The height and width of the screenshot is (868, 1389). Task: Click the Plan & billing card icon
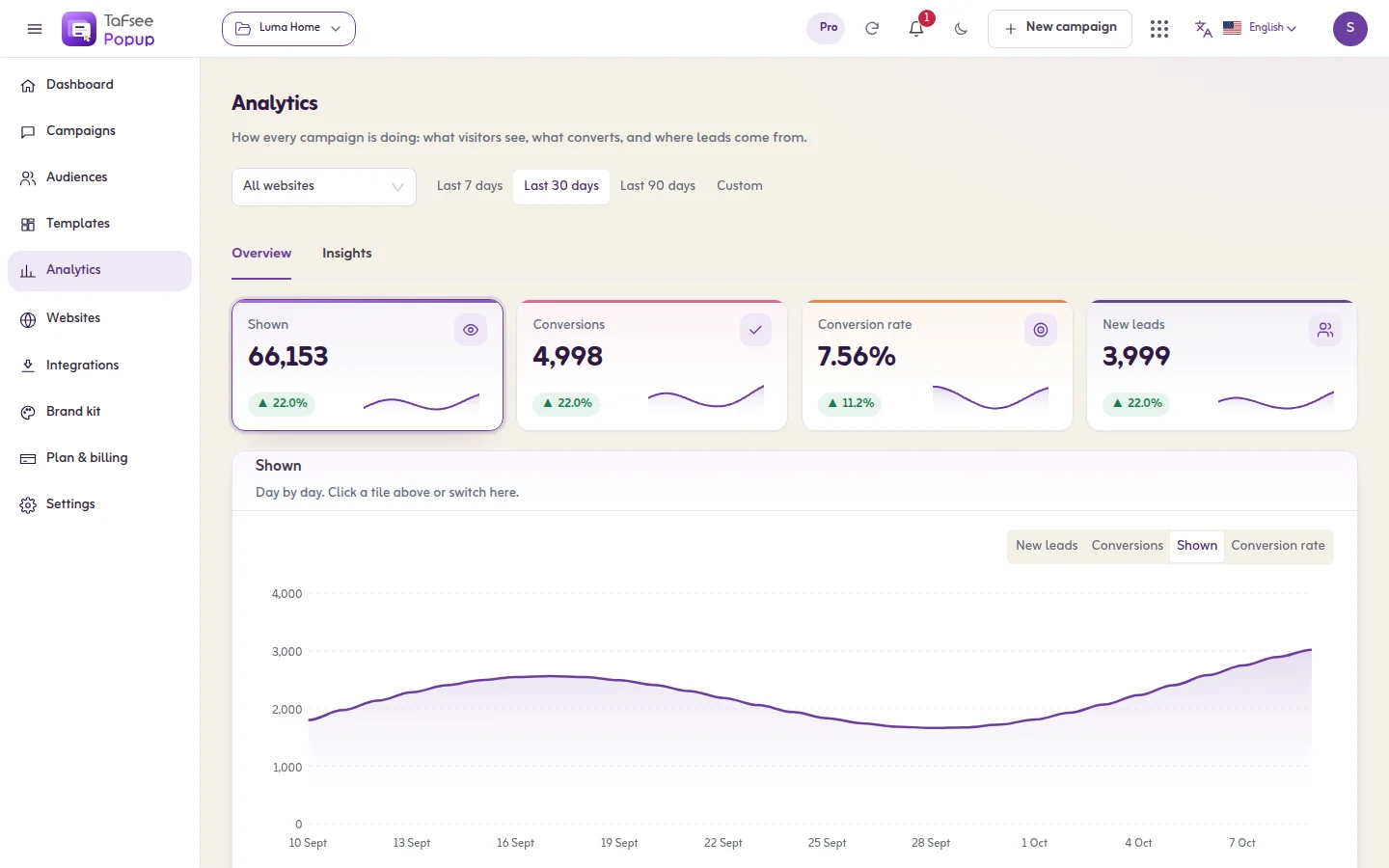[x=28, y=458]
